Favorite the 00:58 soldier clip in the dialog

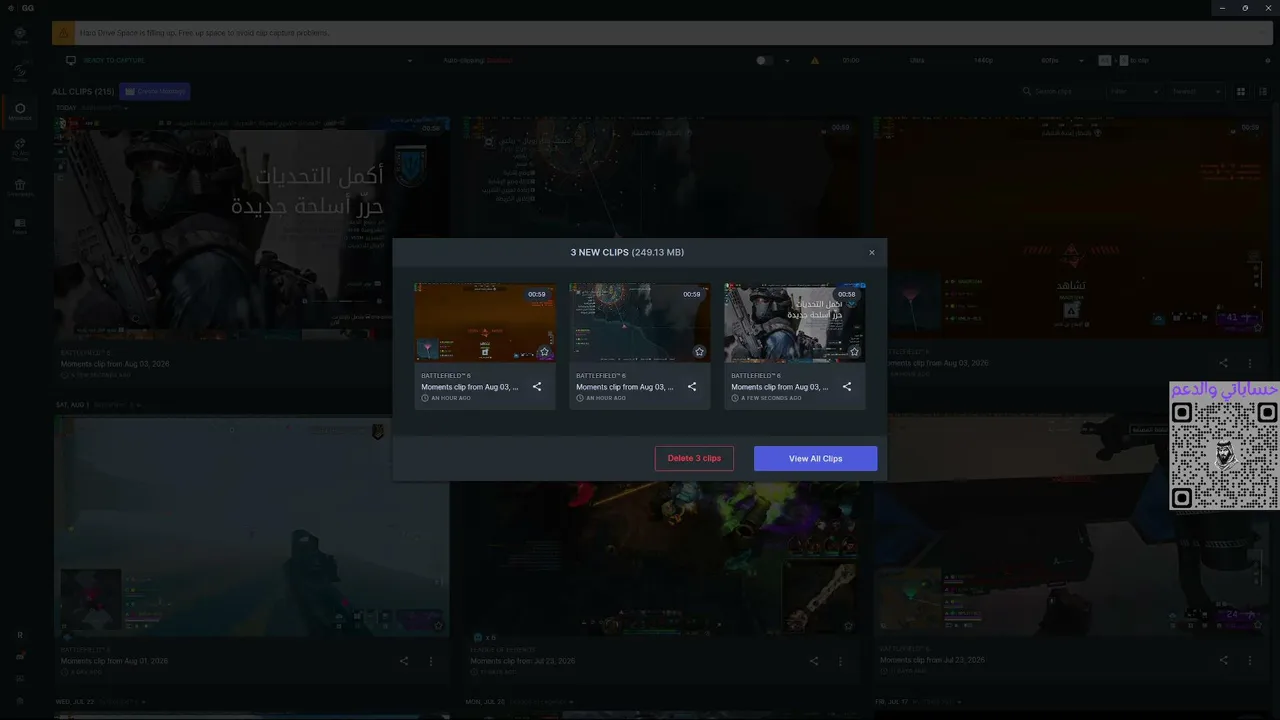[x=854, y=352]
